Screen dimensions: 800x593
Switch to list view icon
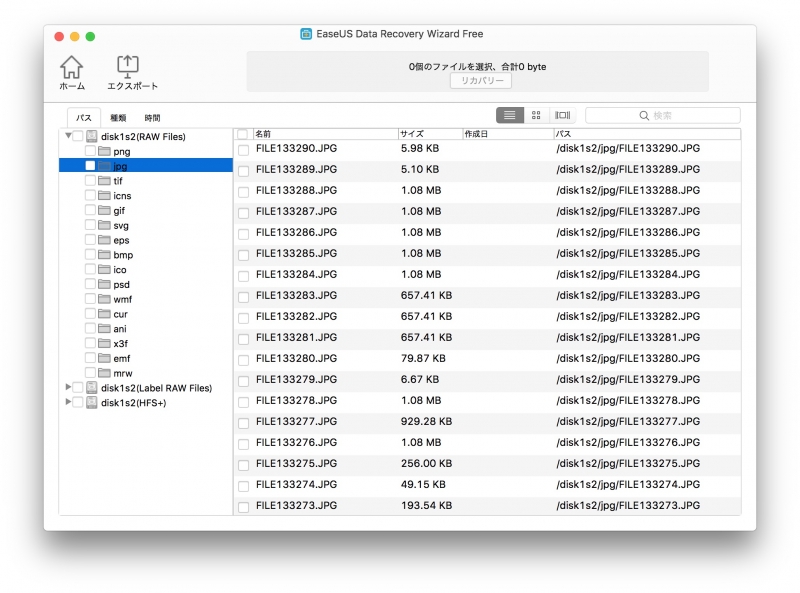click(x=509, y=116)
